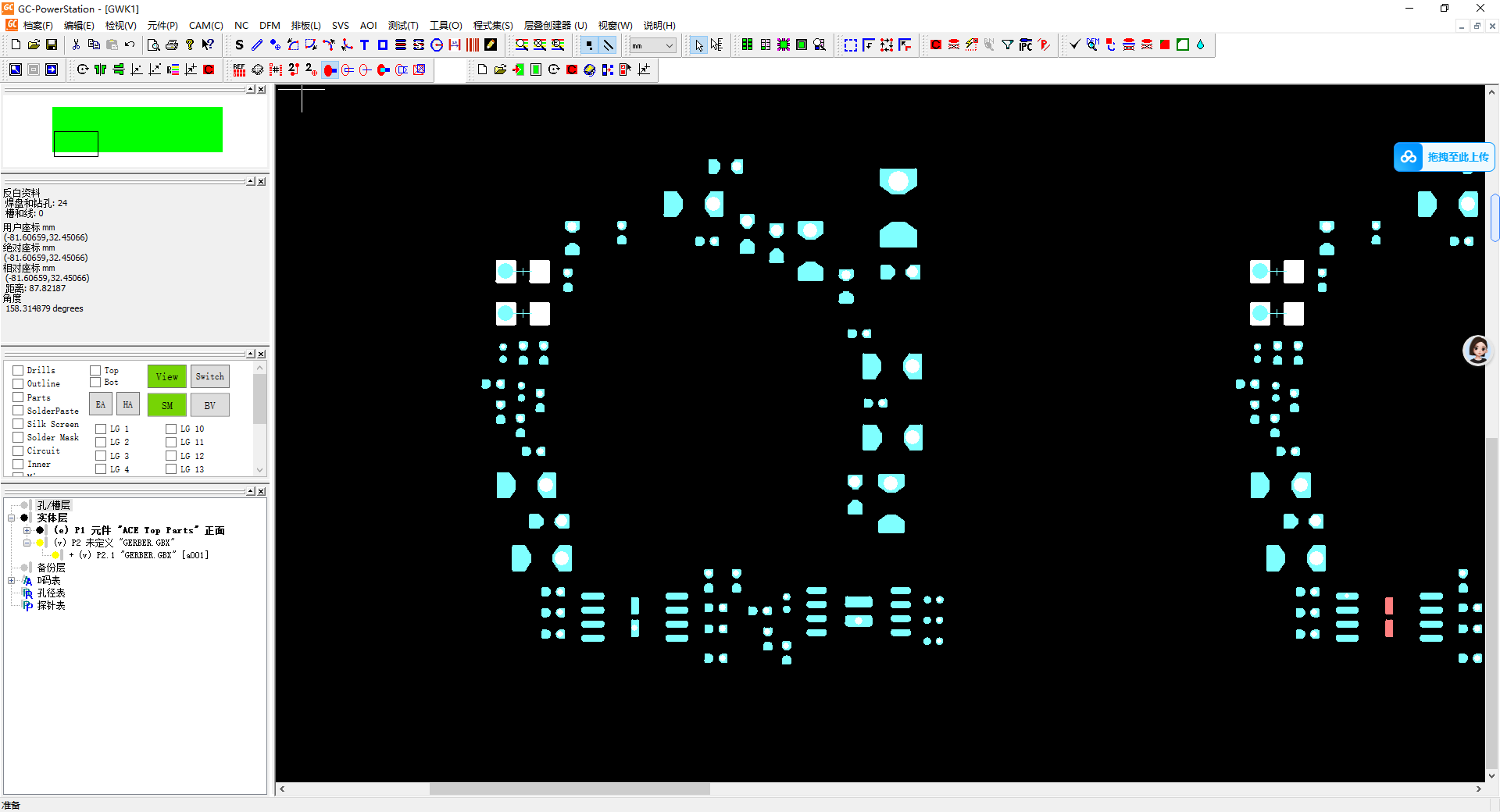Expand the P1 ACE Top Parts node
Image resolution: width=1500 pixels, height=812 pixels.
(27, 530)
